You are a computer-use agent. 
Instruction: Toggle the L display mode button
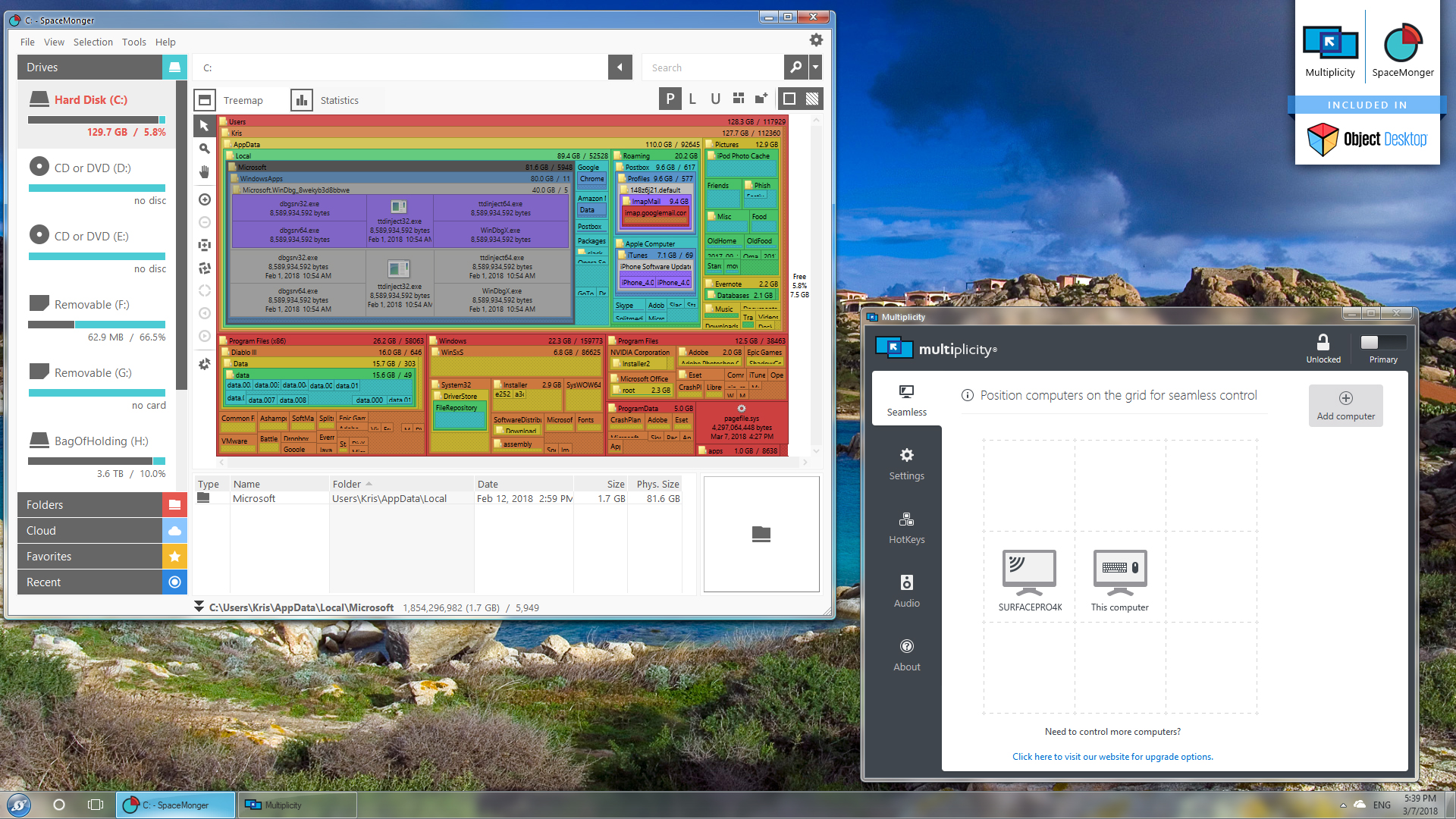(692, 99)
